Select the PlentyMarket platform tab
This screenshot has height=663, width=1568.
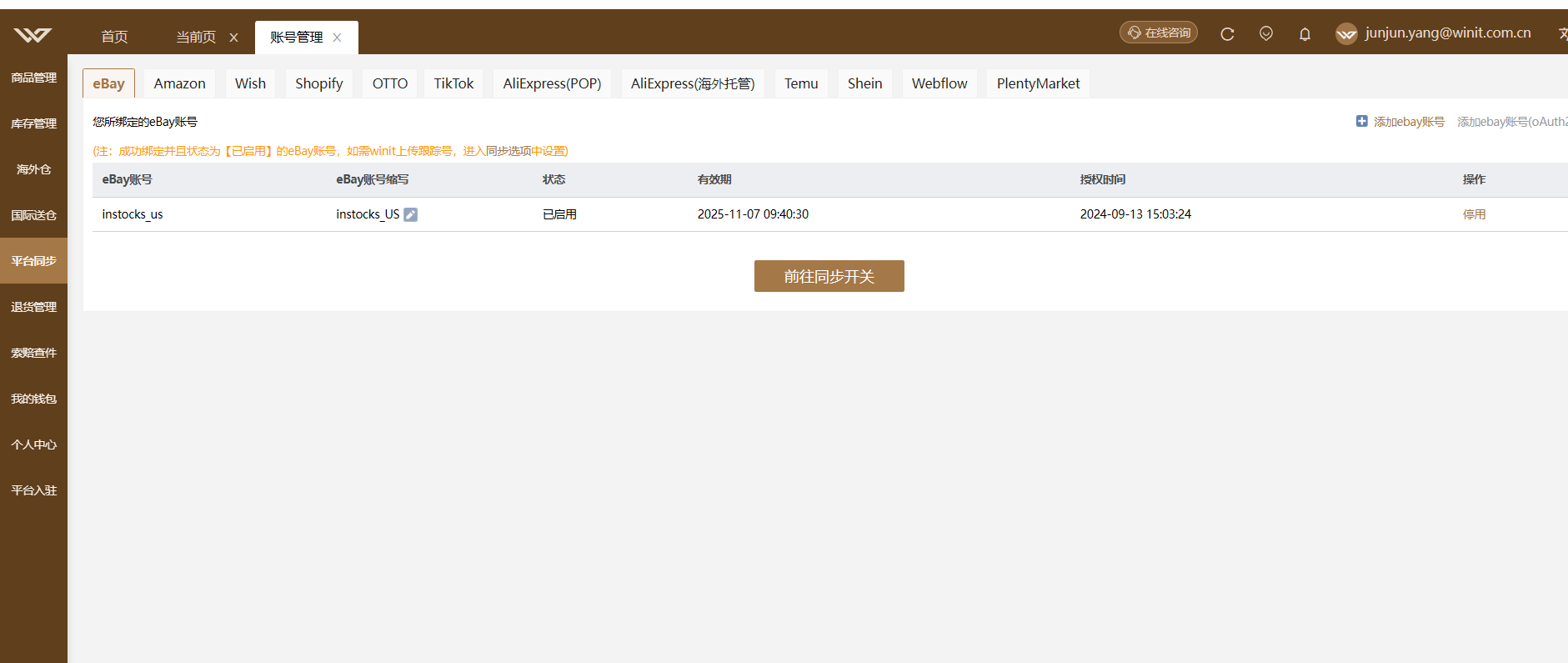tap(1038, 83)
